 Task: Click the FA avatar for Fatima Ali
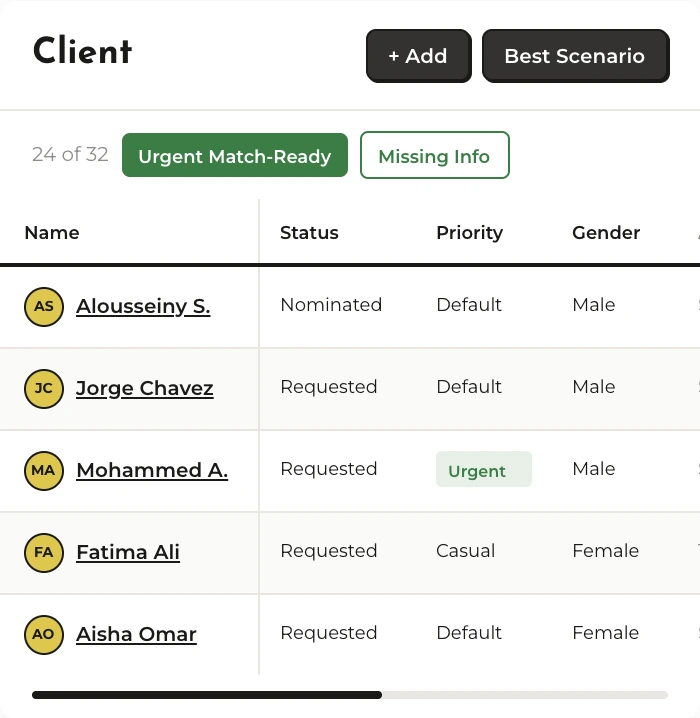pyautogui.click(x=44, y=552)
